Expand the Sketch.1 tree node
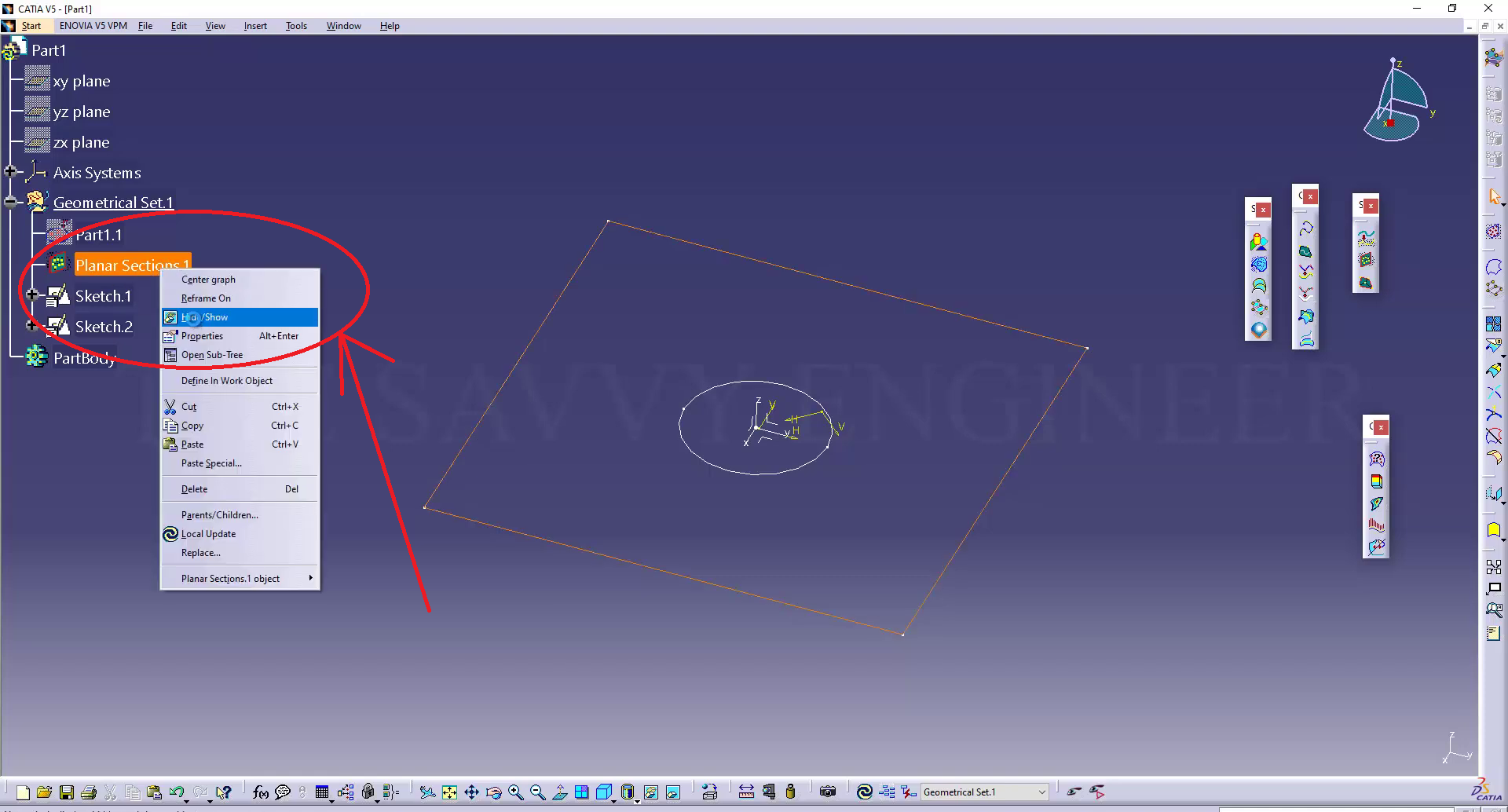1508x812 pixels. 32,295
